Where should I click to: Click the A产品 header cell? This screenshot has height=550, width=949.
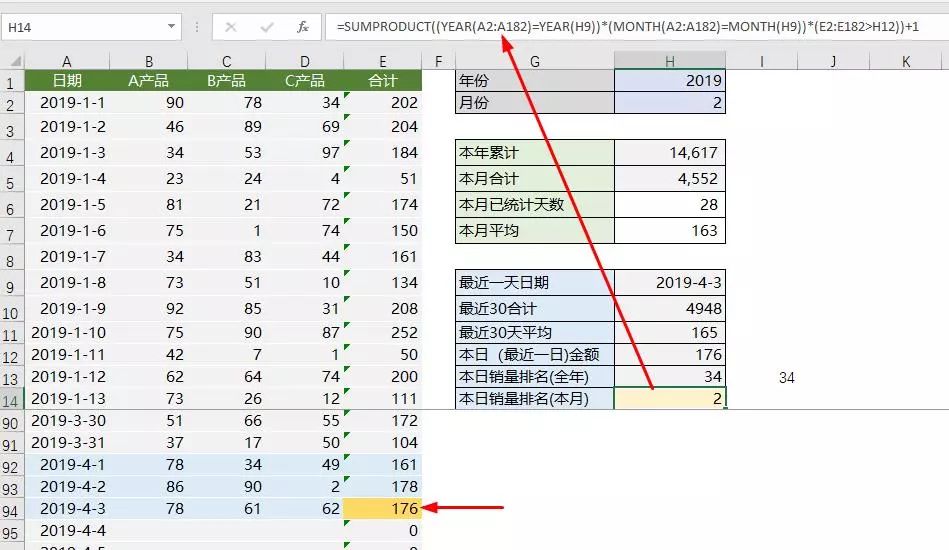(149, 80)
